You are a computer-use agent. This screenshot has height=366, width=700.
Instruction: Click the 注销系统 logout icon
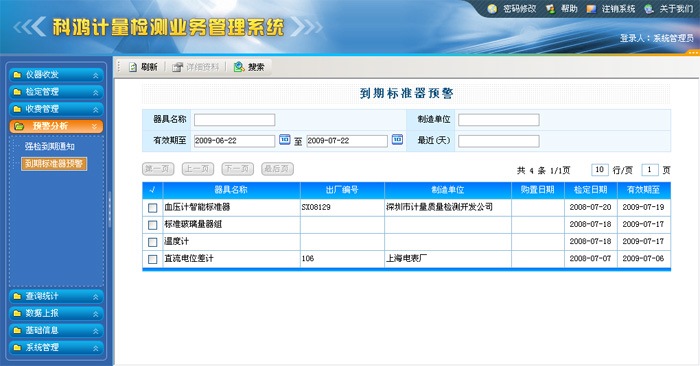pos(591,8)
